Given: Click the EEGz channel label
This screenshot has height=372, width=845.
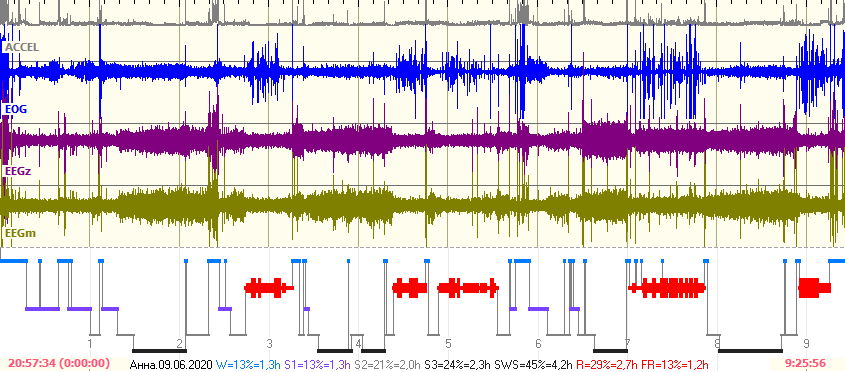Looking at the screenshot, I should point(19,171).
